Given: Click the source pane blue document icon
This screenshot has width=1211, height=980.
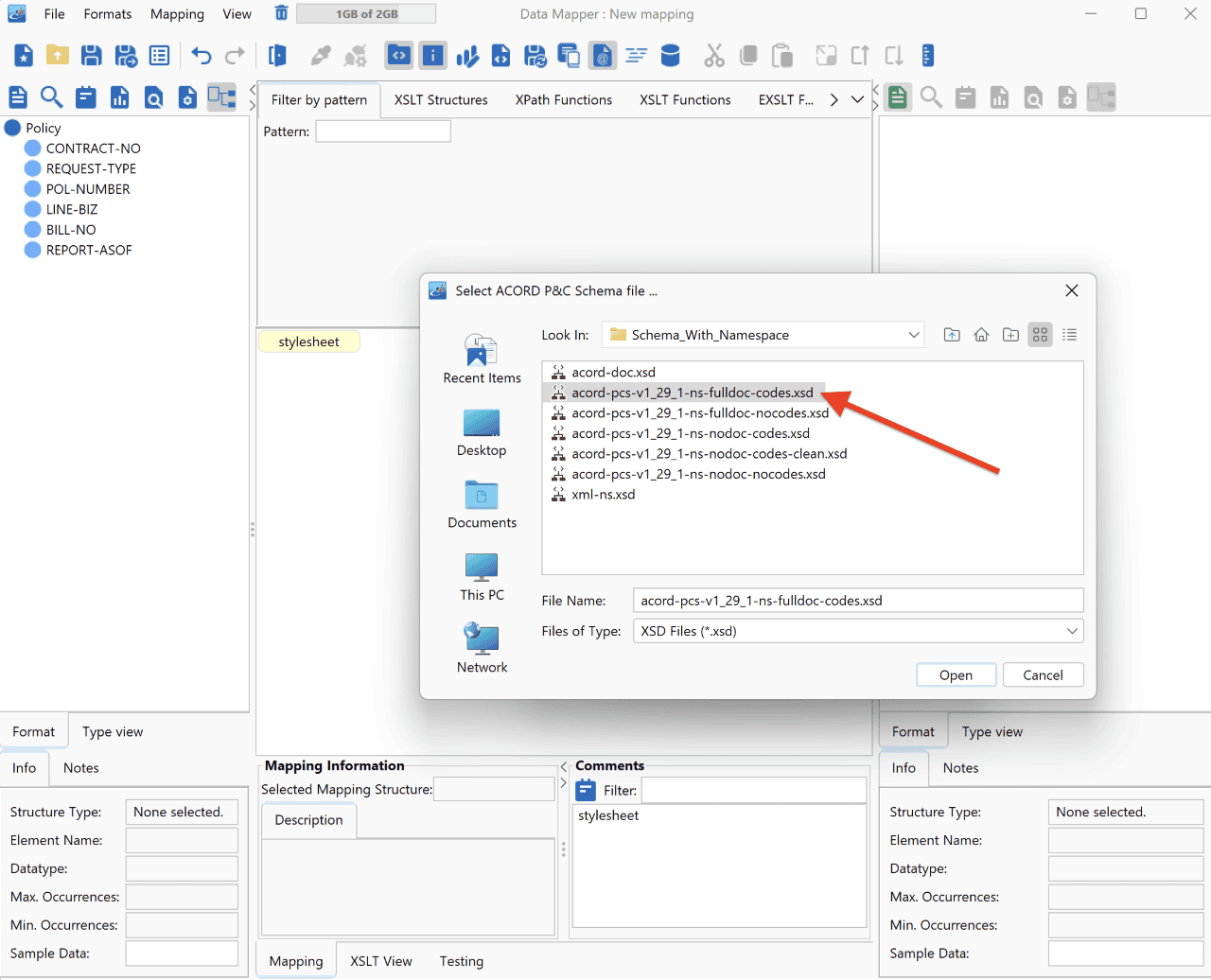Looking at the screenshot, I should coord(18,97).
